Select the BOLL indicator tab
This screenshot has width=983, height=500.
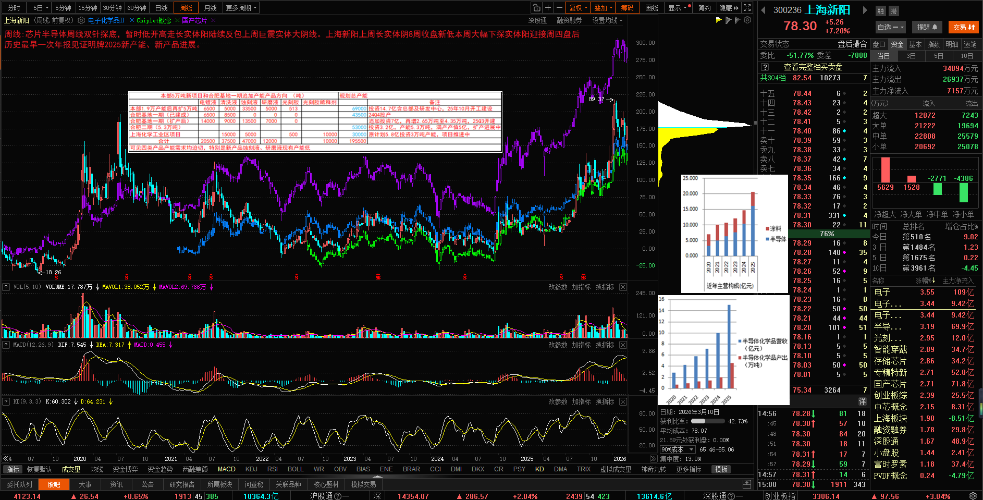click(x=295, y=469)
